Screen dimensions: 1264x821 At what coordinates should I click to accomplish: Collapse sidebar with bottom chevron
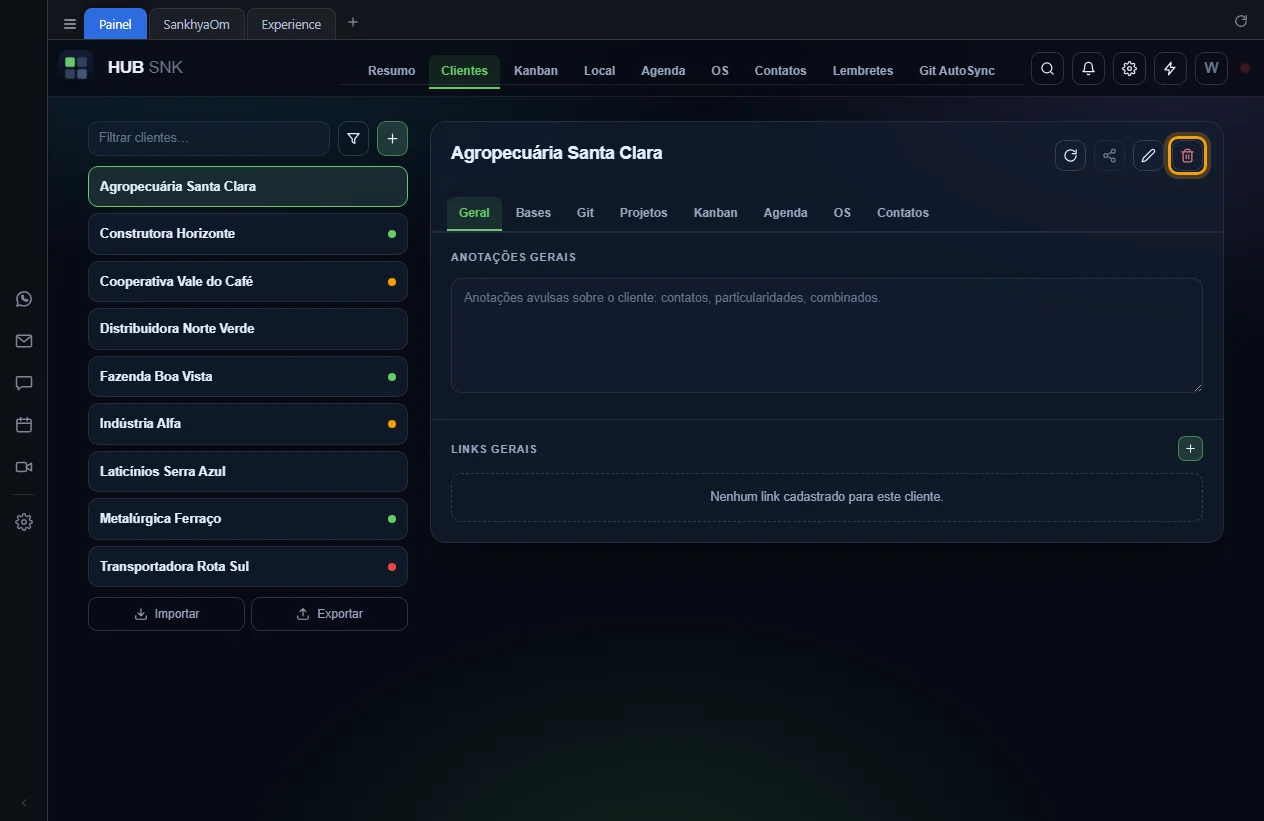[x=24, y=803]
